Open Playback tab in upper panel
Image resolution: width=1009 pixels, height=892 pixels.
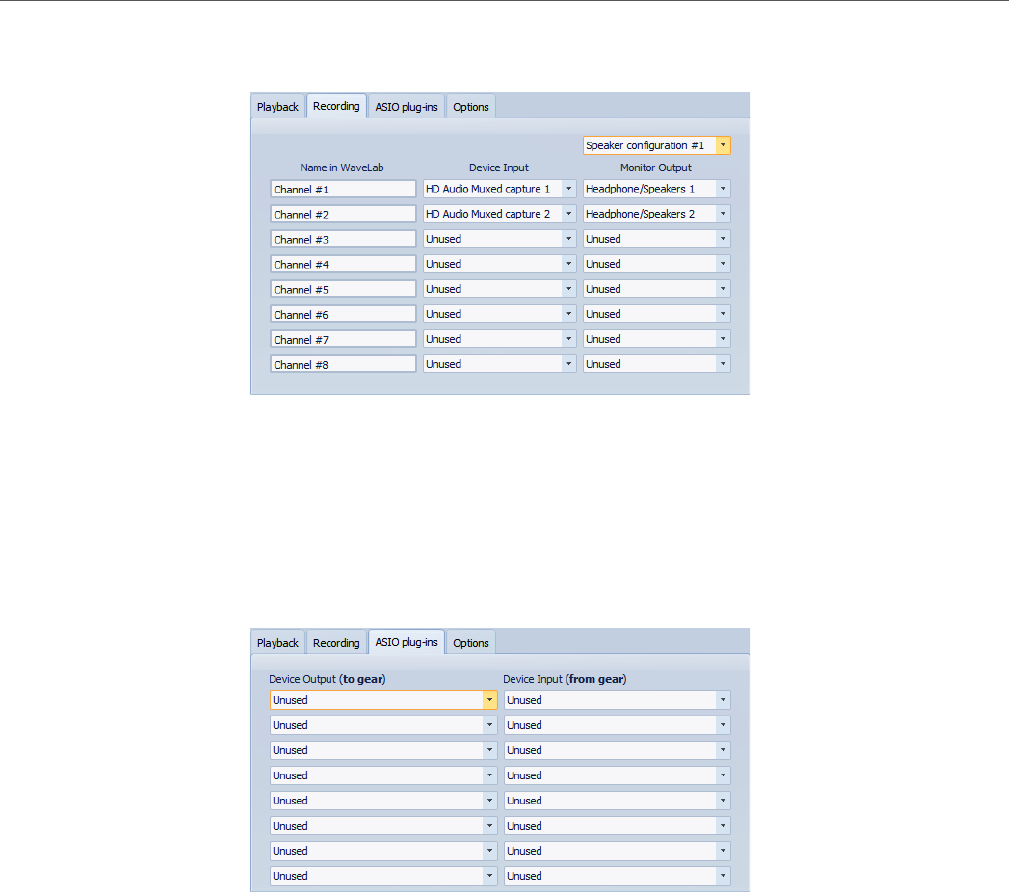277,107
